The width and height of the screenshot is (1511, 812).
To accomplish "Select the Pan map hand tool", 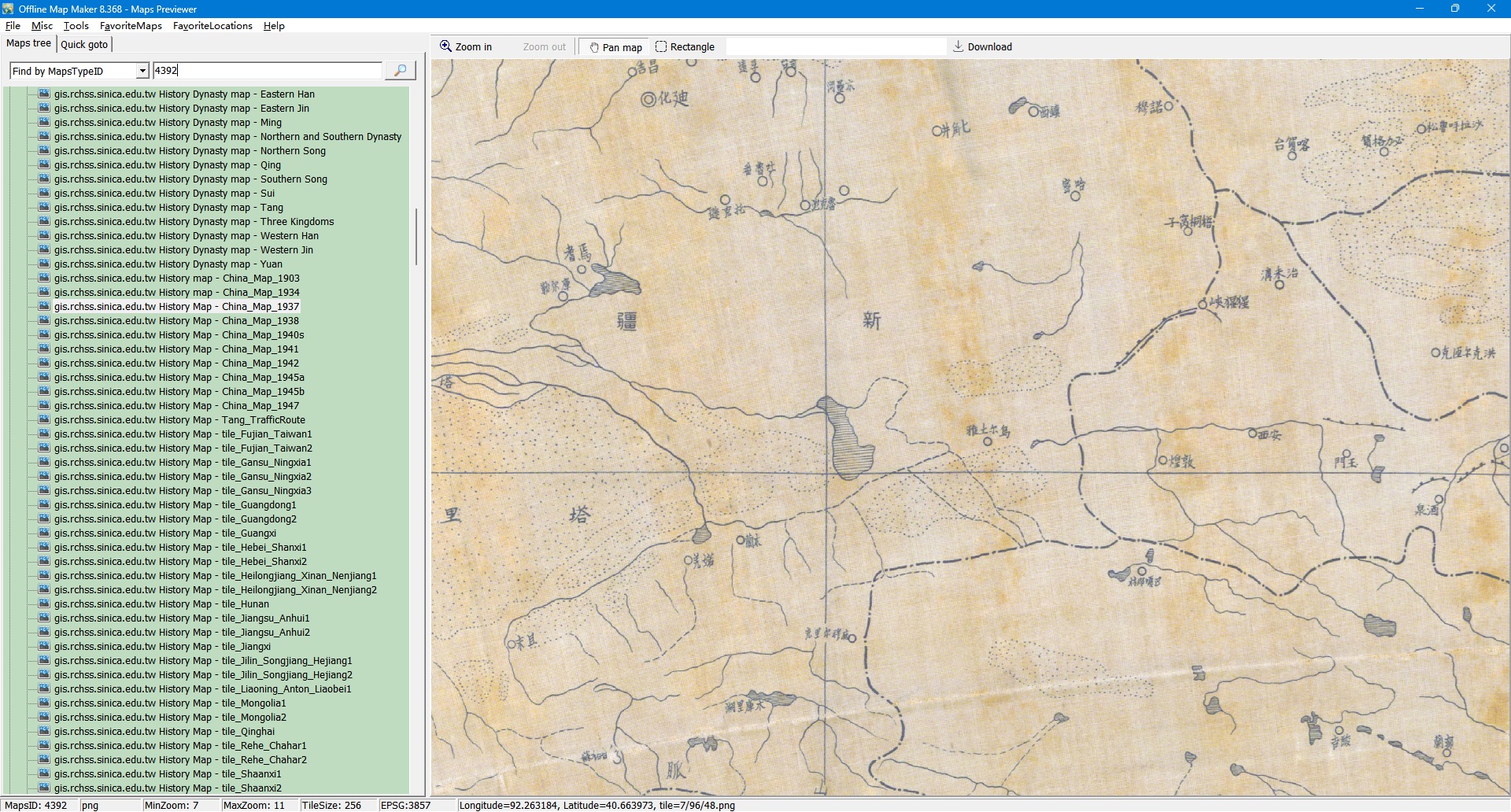I will pyautogui.click(x=615, y=47).
